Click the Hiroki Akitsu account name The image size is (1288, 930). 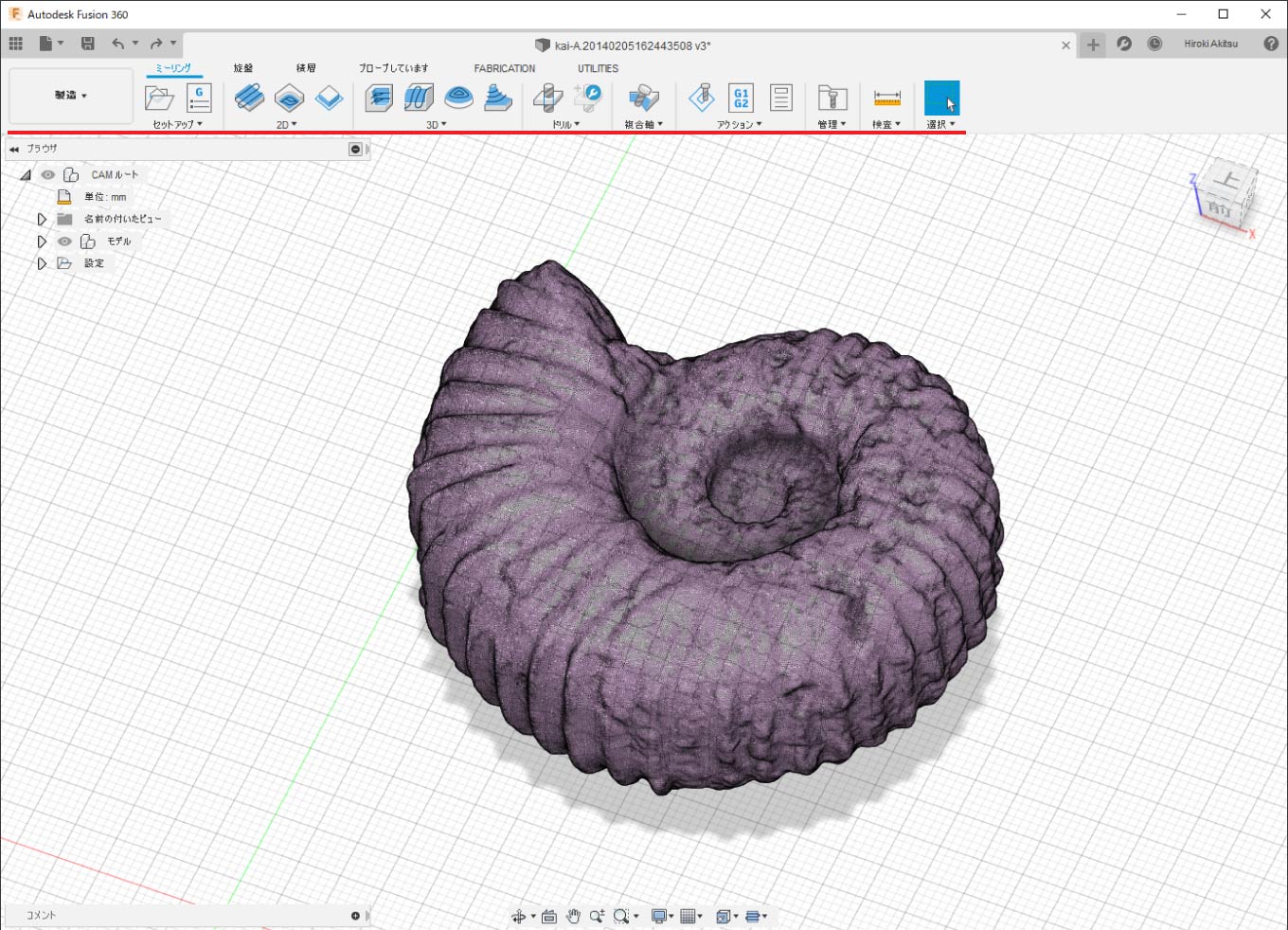(1210, 44)
